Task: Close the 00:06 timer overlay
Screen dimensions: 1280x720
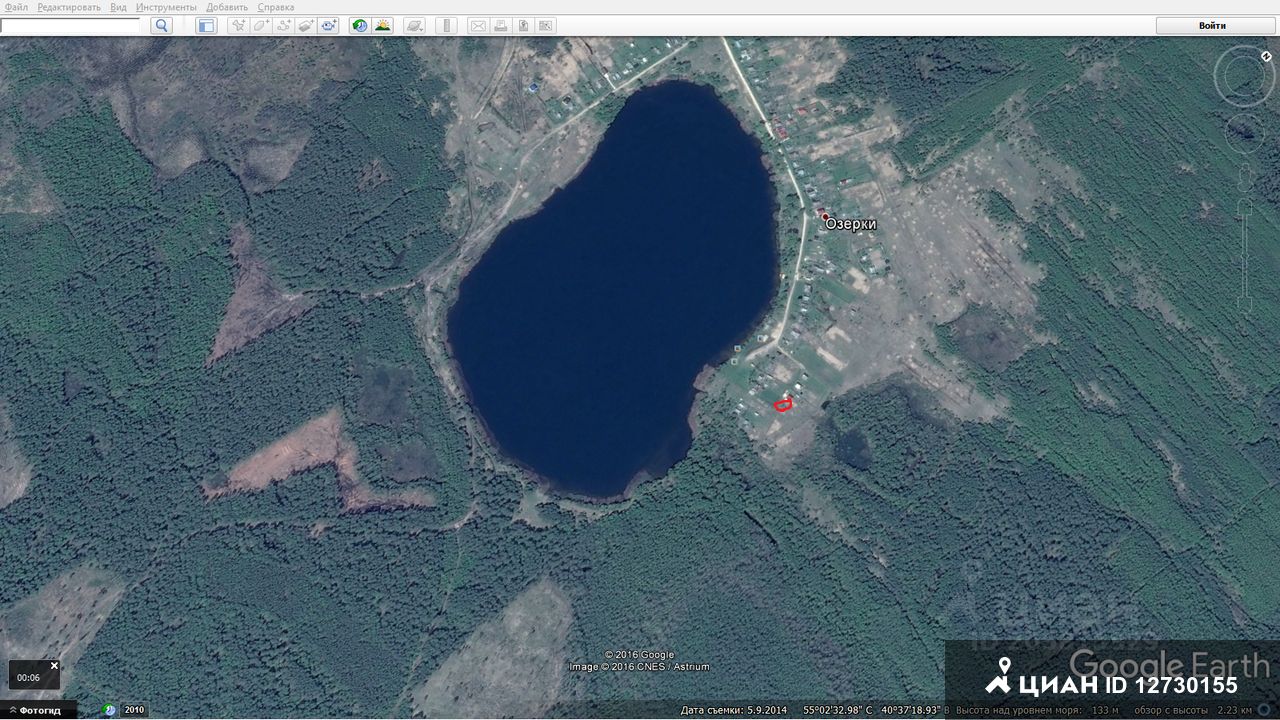Action: click(54, 665)
